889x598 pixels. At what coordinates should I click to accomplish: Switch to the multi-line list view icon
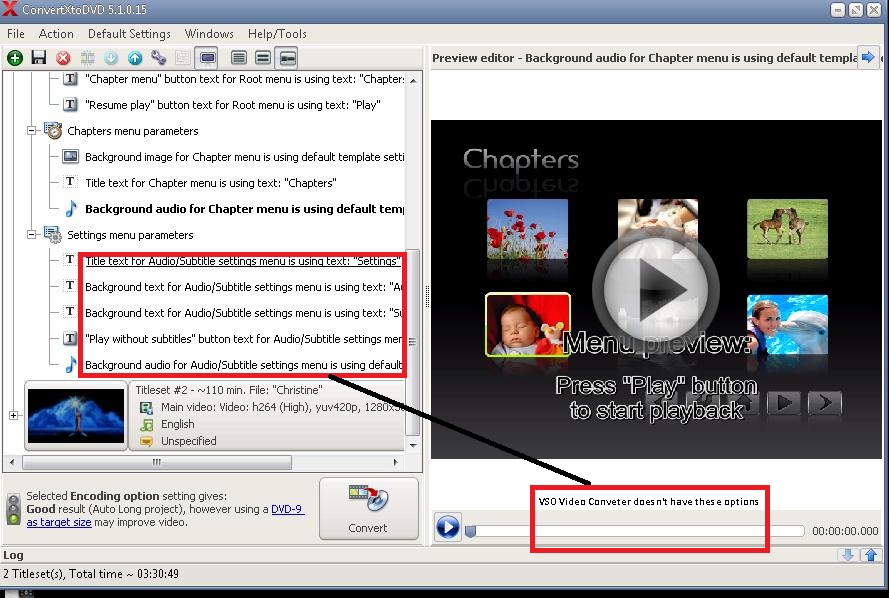[x=239, y=58]
